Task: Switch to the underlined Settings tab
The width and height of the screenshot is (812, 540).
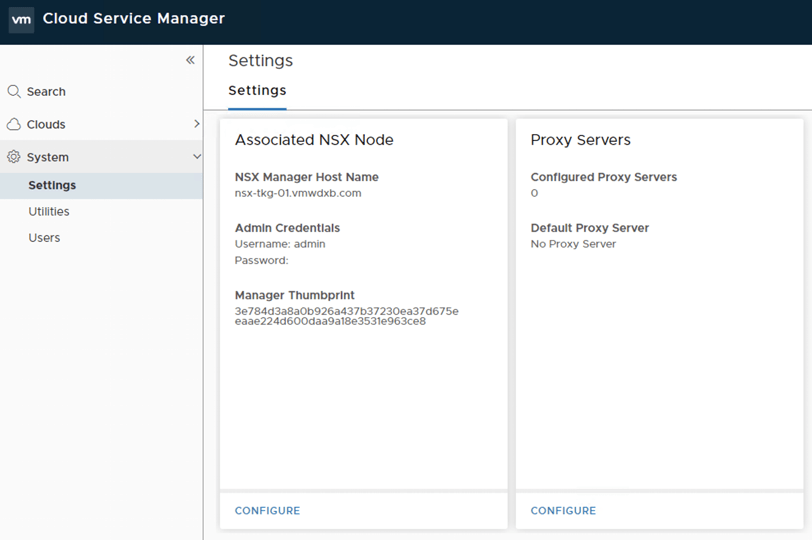Action: click(257, 90)
